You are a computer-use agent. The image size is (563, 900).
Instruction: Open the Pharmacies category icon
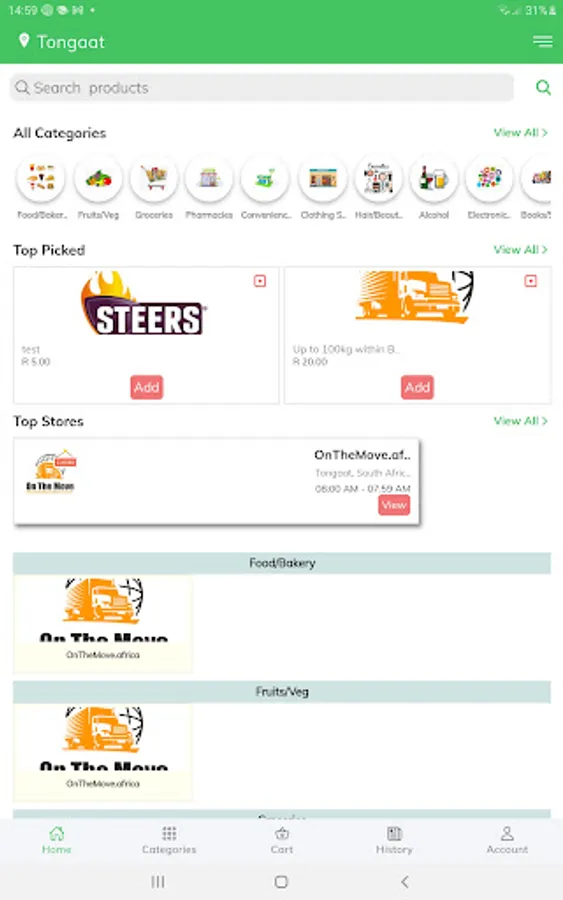point(209,179)
